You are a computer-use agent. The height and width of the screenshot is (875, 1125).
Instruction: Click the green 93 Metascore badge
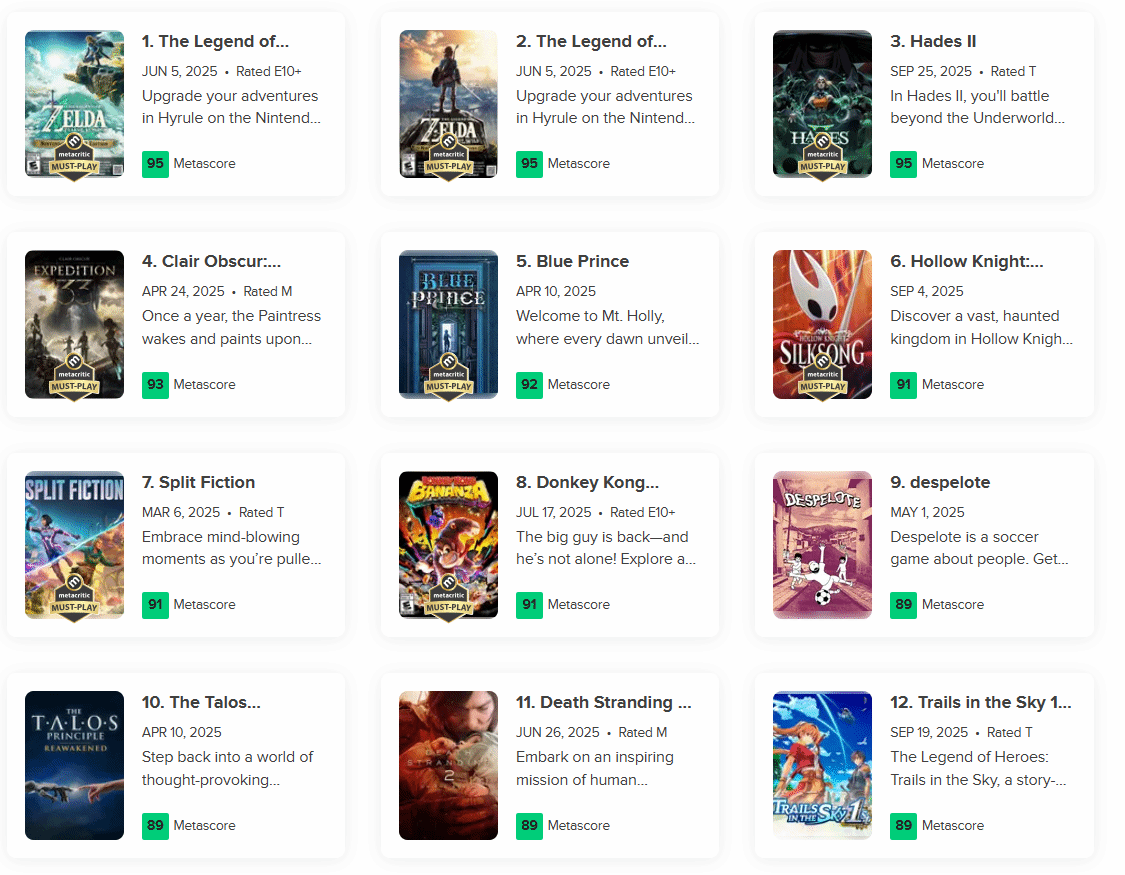point(155,384)
